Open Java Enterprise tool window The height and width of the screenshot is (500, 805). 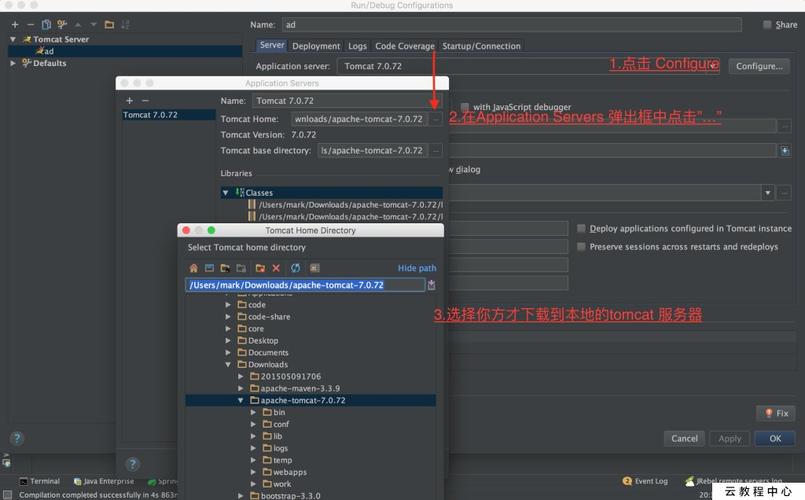click(x=104, y=482)
